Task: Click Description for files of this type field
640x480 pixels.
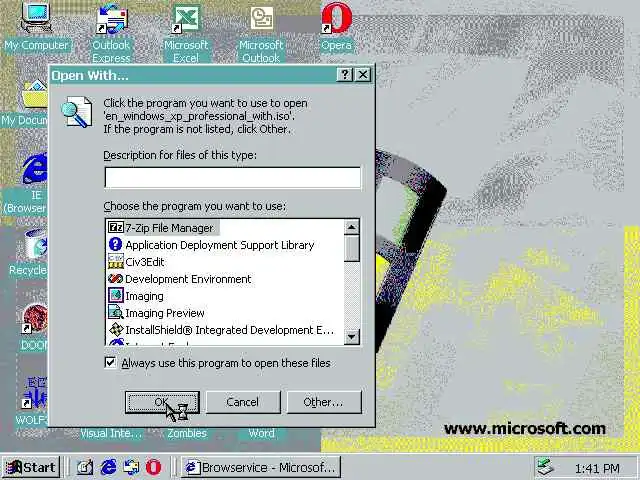Action: (233, 178)
